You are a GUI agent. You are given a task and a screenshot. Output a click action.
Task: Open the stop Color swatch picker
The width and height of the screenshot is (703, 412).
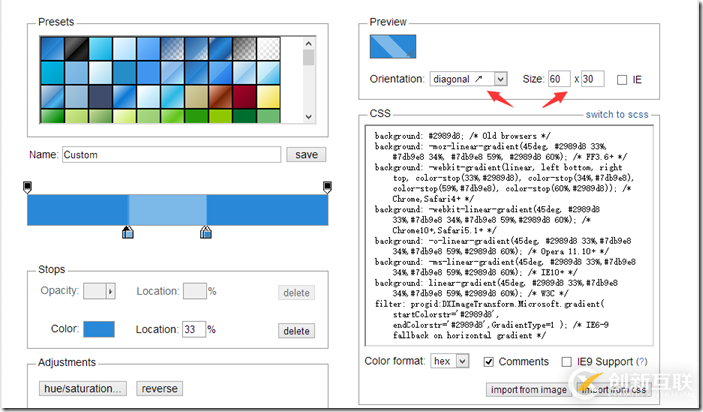(x=99, y=329)
